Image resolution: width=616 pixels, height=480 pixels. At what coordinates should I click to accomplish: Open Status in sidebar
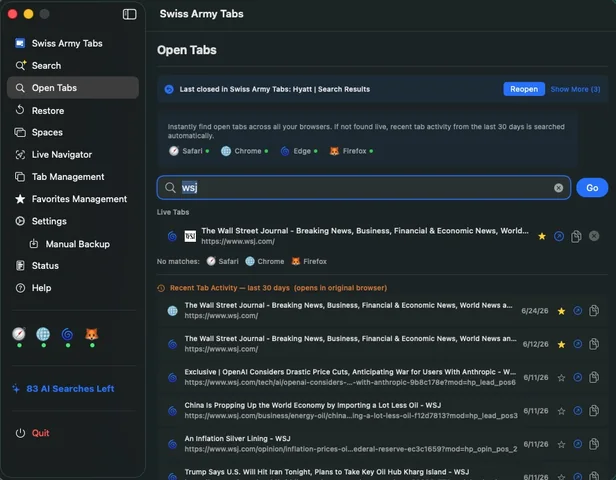coord(37,266)
